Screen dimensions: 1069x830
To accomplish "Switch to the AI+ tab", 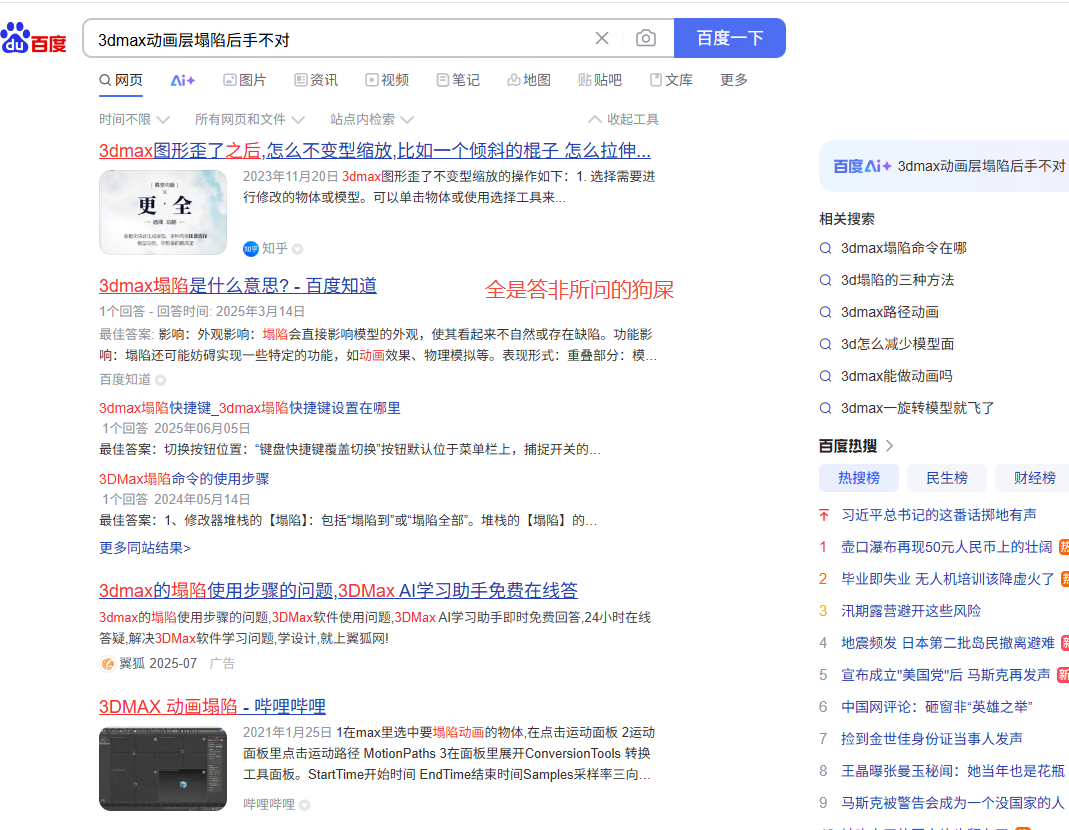I will [183, 80].
